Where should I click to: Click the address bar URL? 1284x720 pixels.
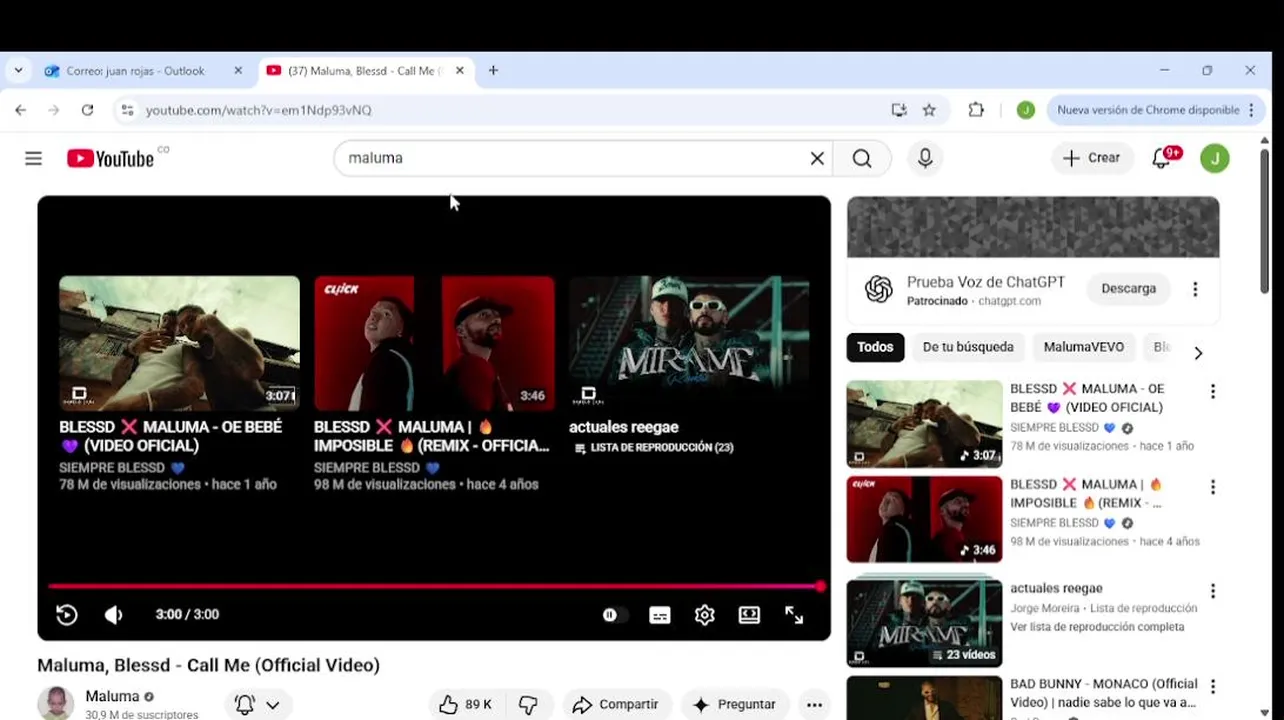259,110
